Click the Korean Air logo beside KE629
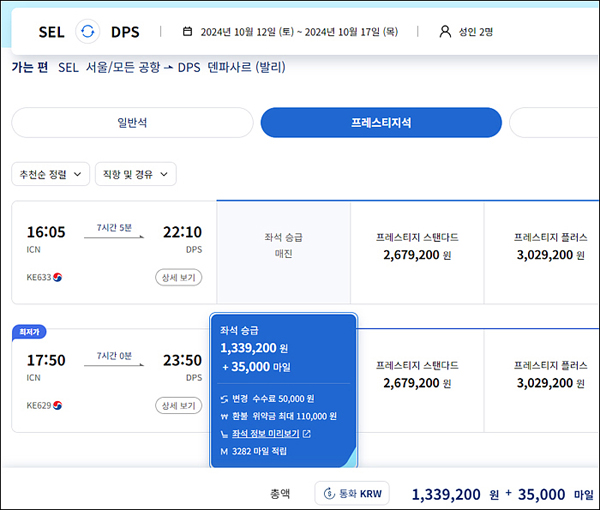 pyautogui.click(x=57, y=405)
